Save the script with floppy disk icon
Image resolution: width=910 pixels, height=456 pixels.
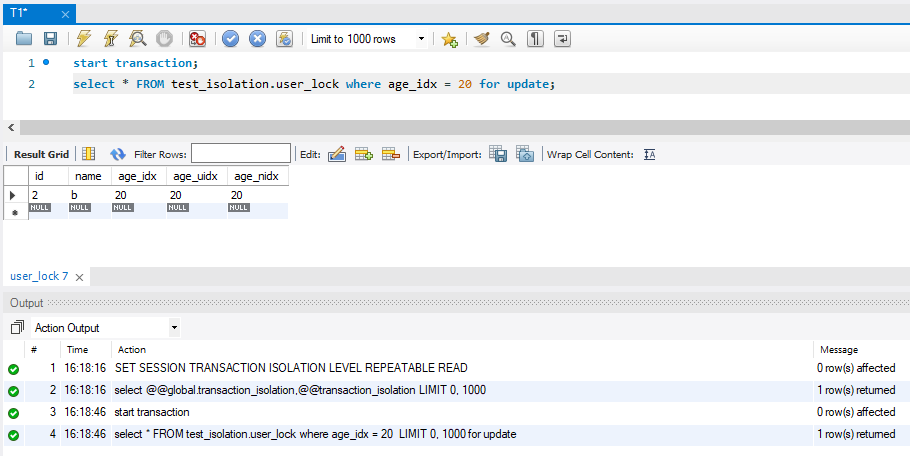pos(50,39)
